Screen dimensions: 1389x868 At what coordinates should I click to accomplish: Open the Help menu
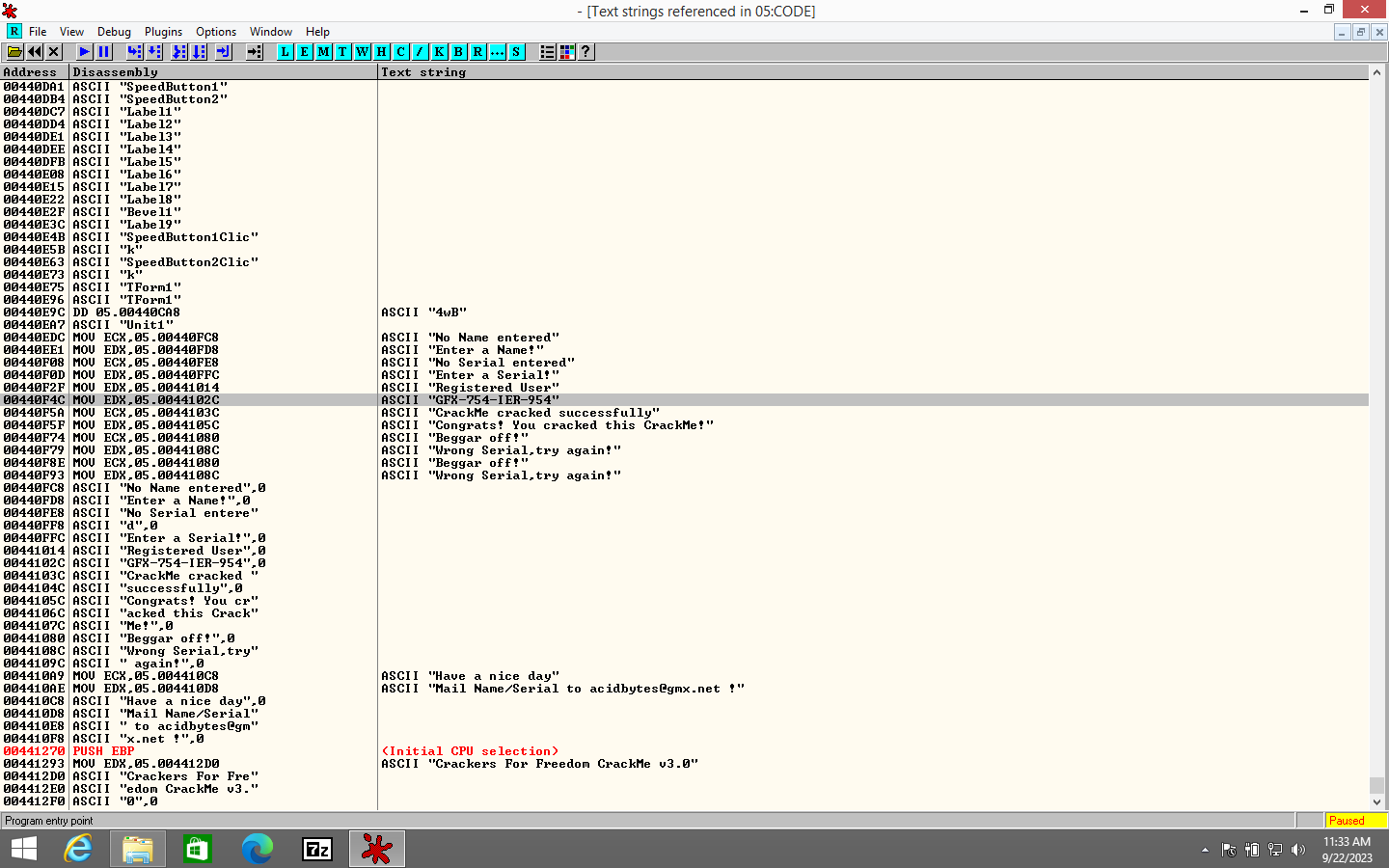(x=317, y=32)
